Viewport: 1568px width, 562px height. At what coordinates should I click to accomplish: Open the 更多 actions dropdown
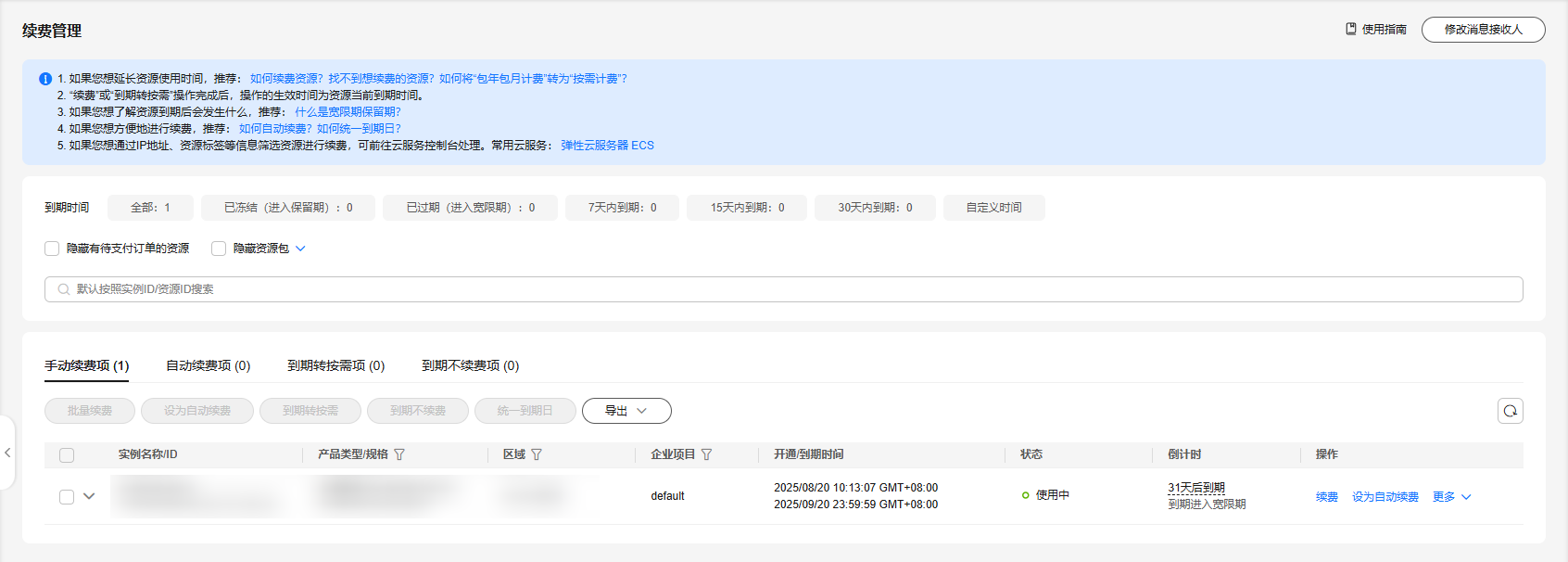point(1451,497)
